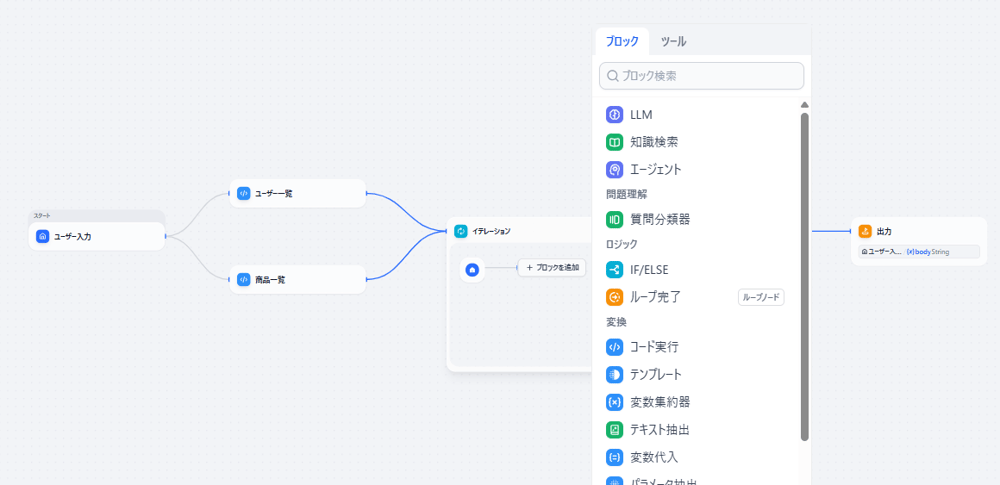Select the コード実行 block icon
1000x485 pixels.
614,347
